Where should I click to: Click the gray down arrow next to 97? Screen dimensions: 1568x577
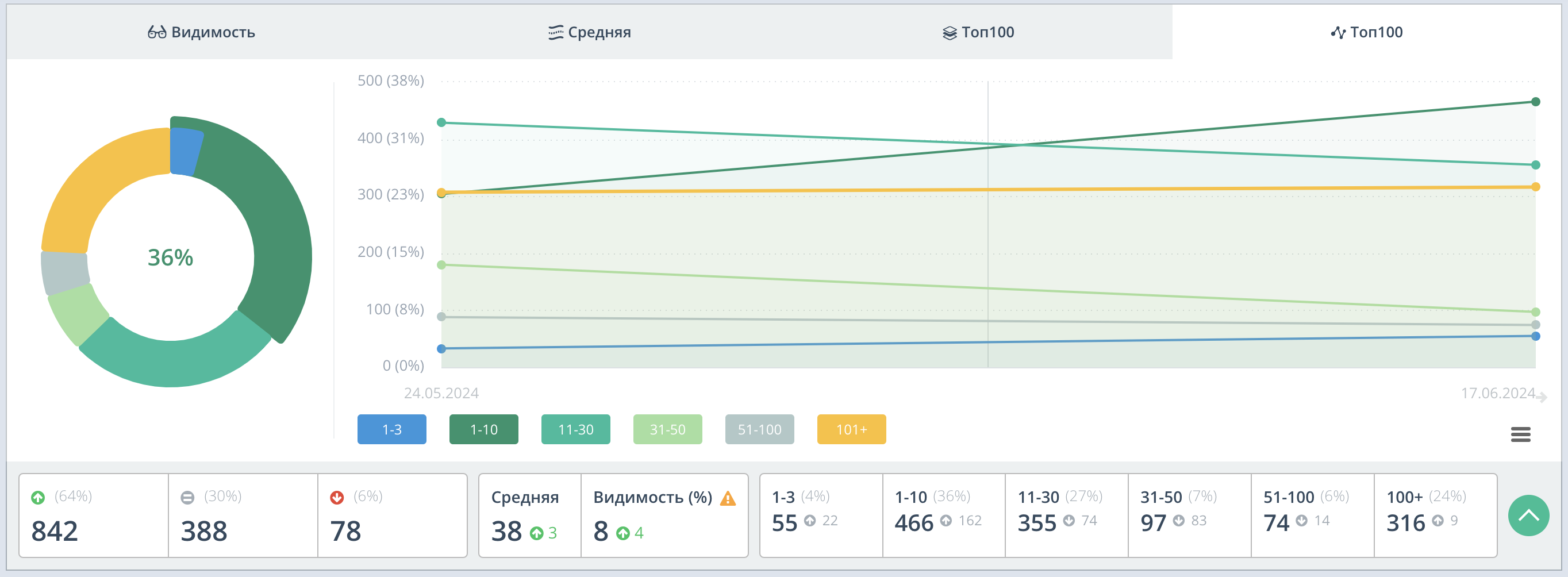[x=1178, y=521]
